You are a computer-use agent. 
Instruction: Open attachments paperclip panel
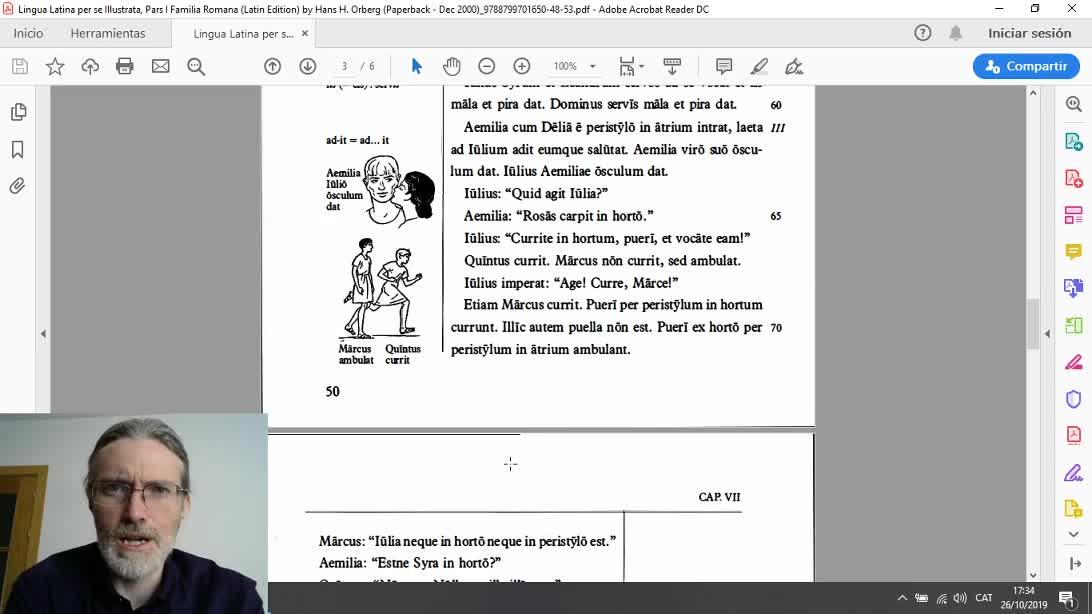[x=18, y=186]
